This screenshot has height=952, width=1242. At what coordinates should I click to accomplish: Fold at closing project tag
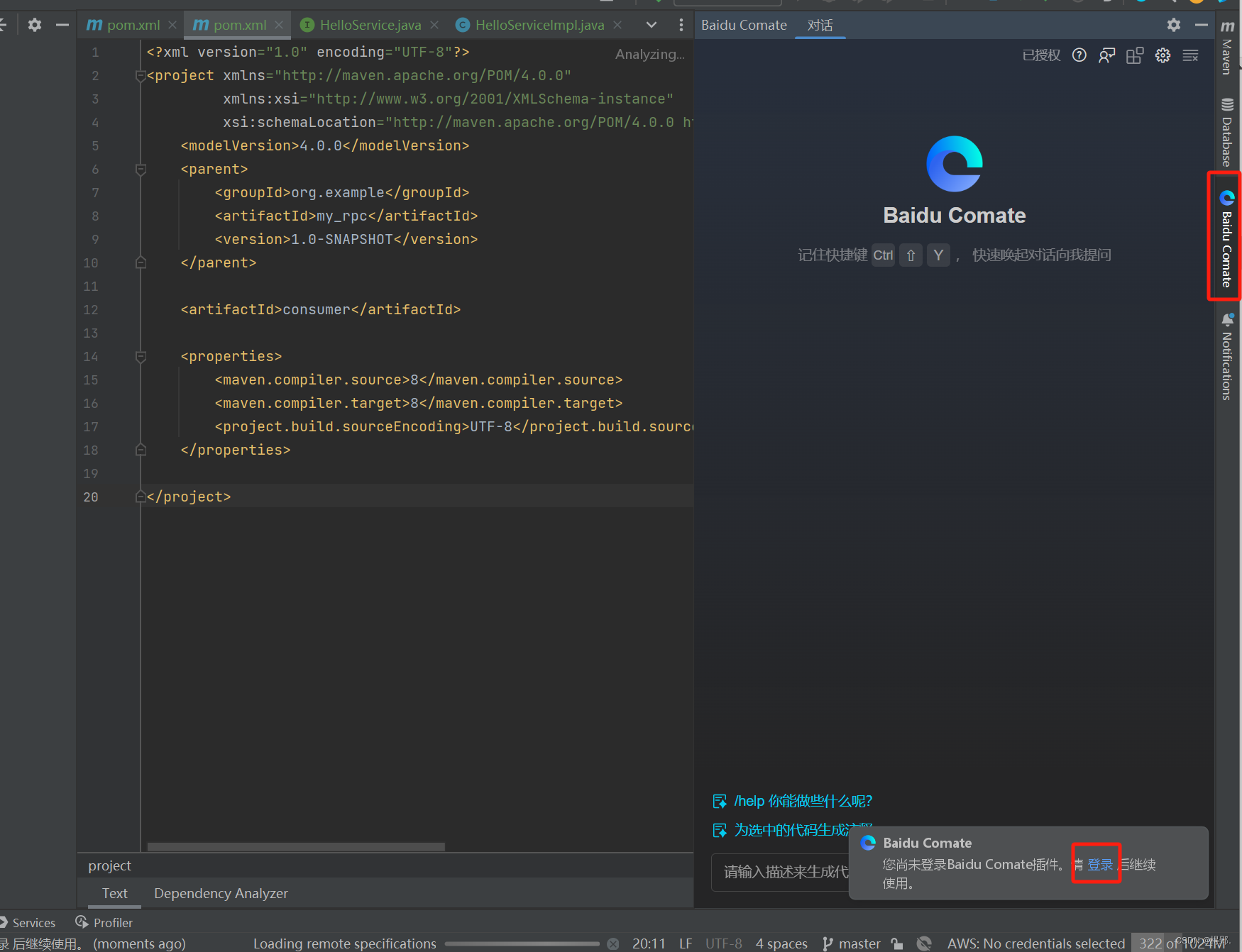pos(141,497)
